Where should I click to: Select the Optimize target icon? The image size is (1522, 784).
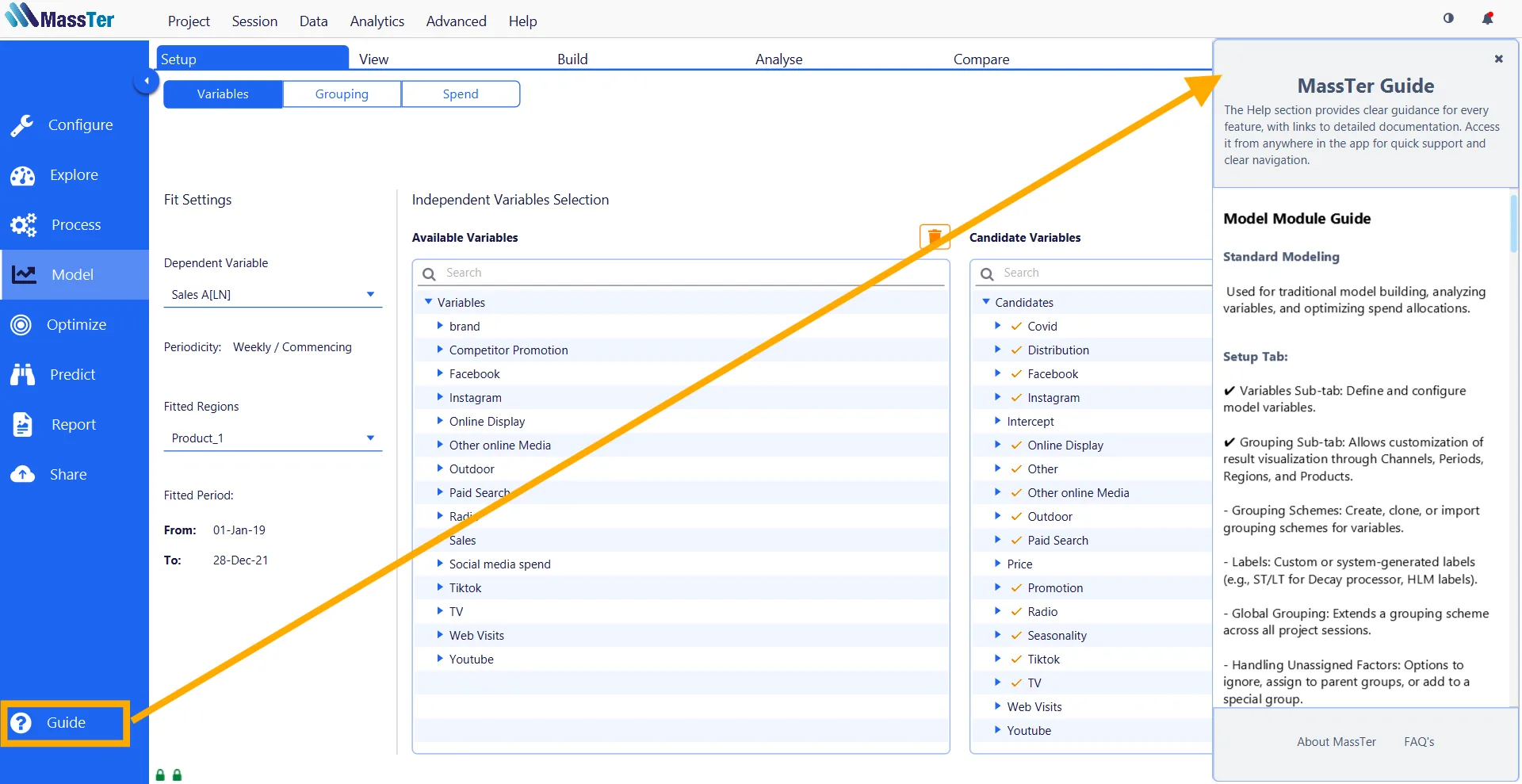click(x=21, y=325)
